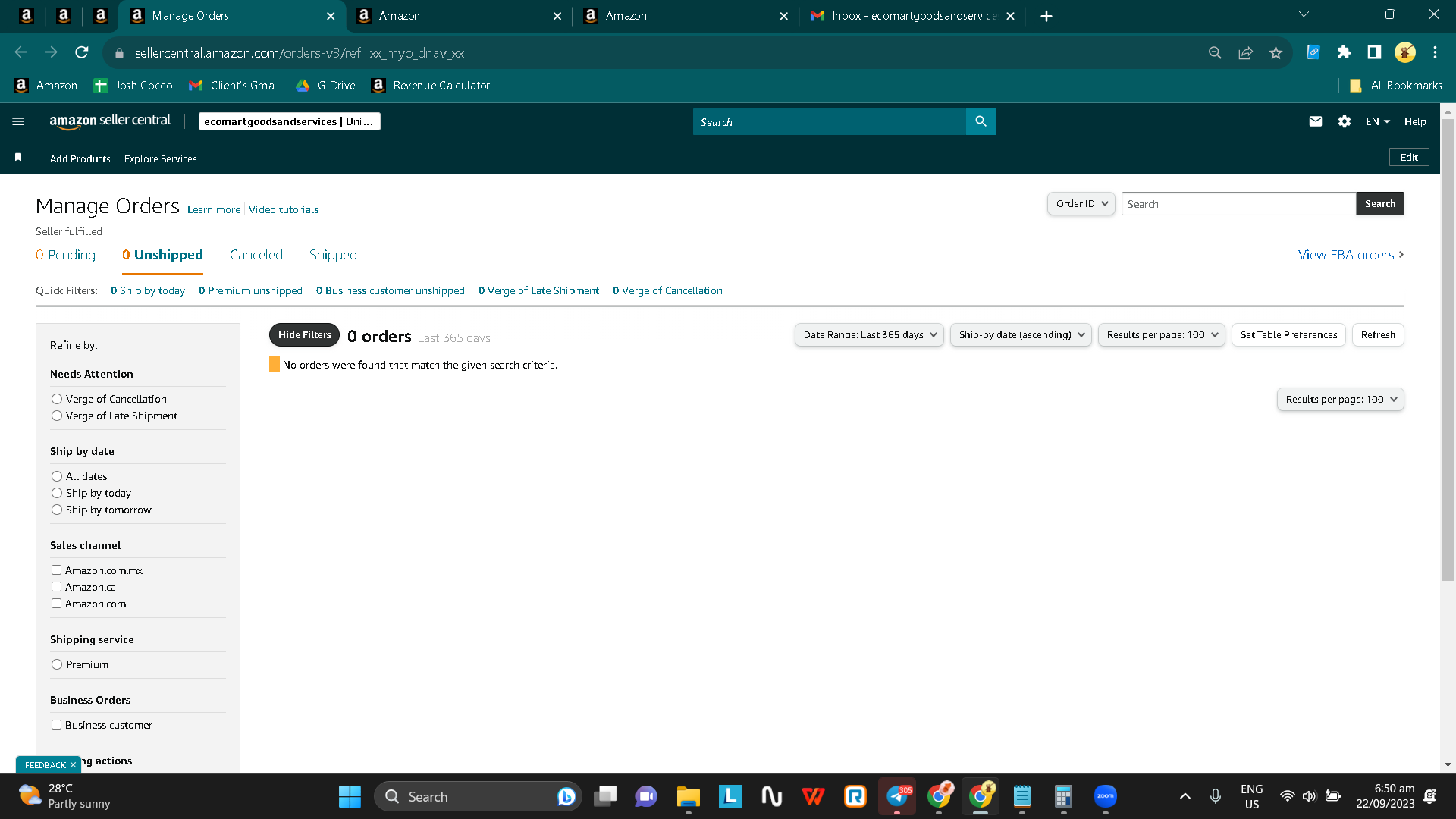Open the lower Results per page dropdown
Screen dimensions: 1456x819
[1341, 399]
